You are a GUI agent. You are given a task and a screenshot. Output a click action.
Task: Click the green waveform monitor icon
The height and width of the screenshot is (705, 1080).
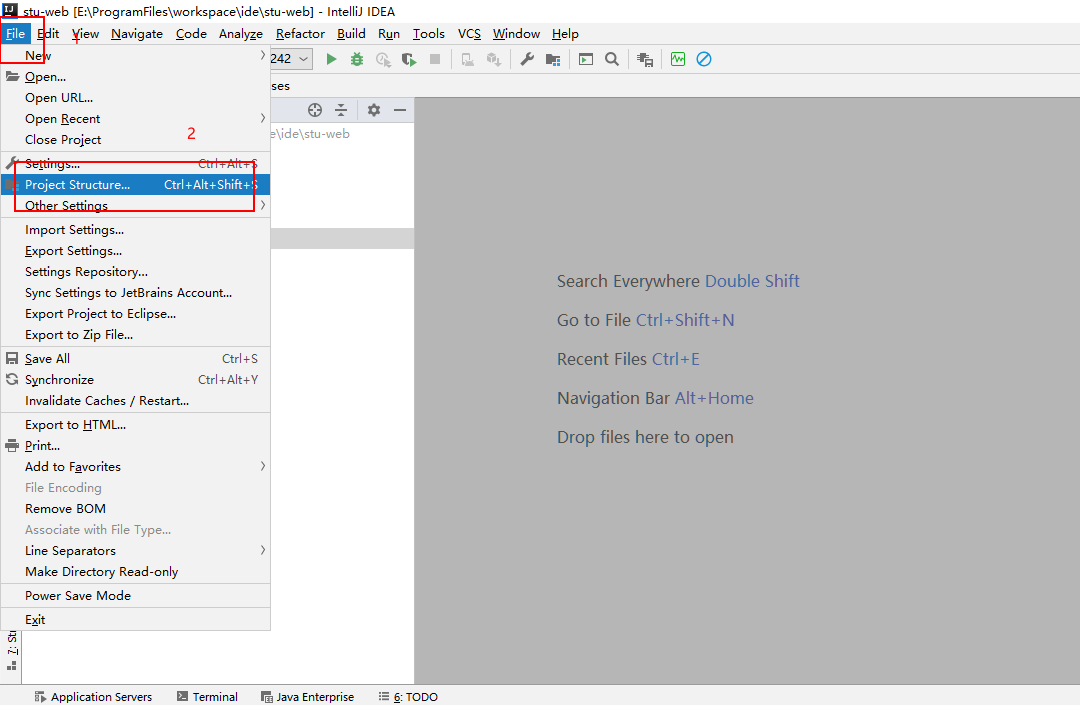[678, 59]
